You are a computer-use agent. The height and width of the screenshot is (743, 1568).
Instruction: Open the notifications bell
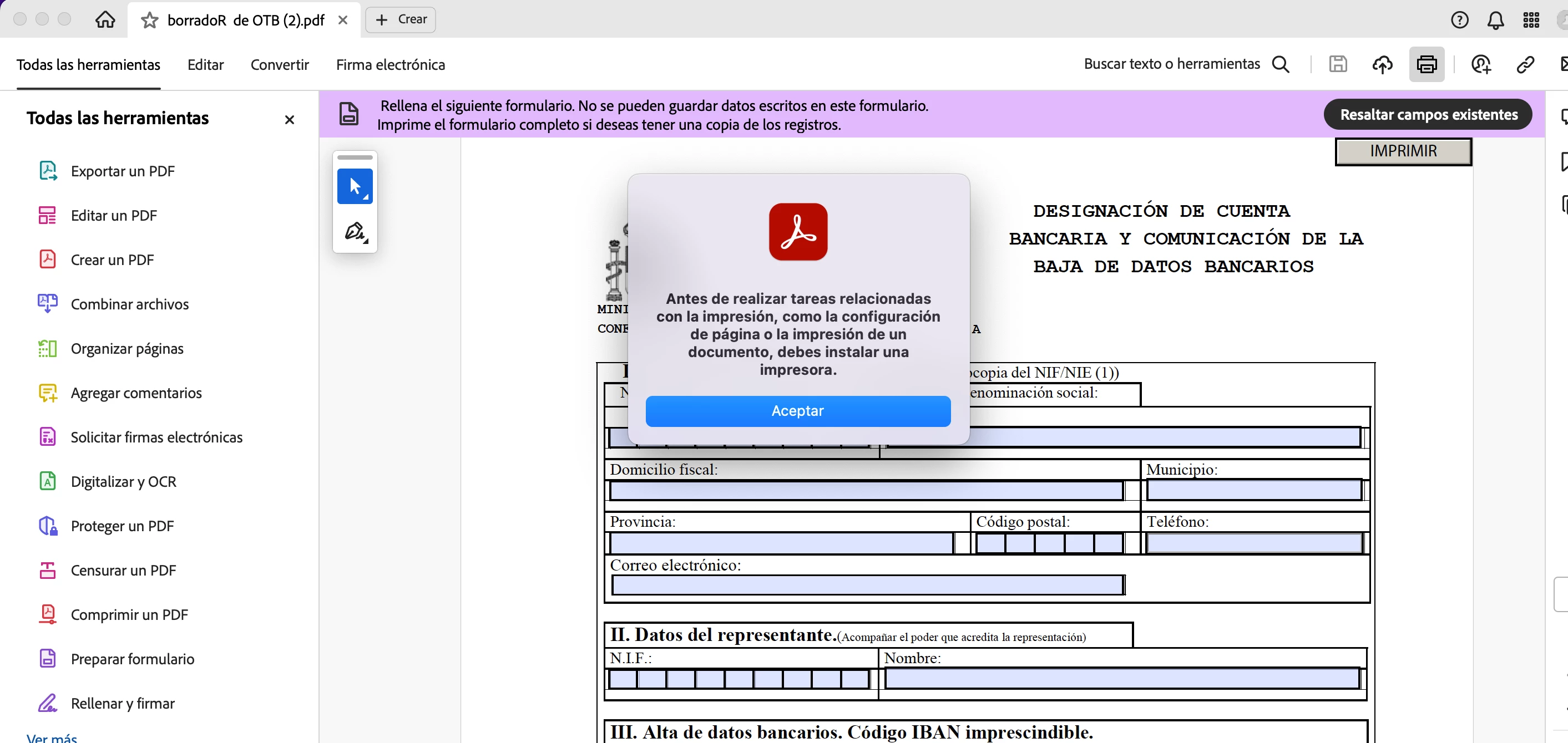coord(1495,20)
